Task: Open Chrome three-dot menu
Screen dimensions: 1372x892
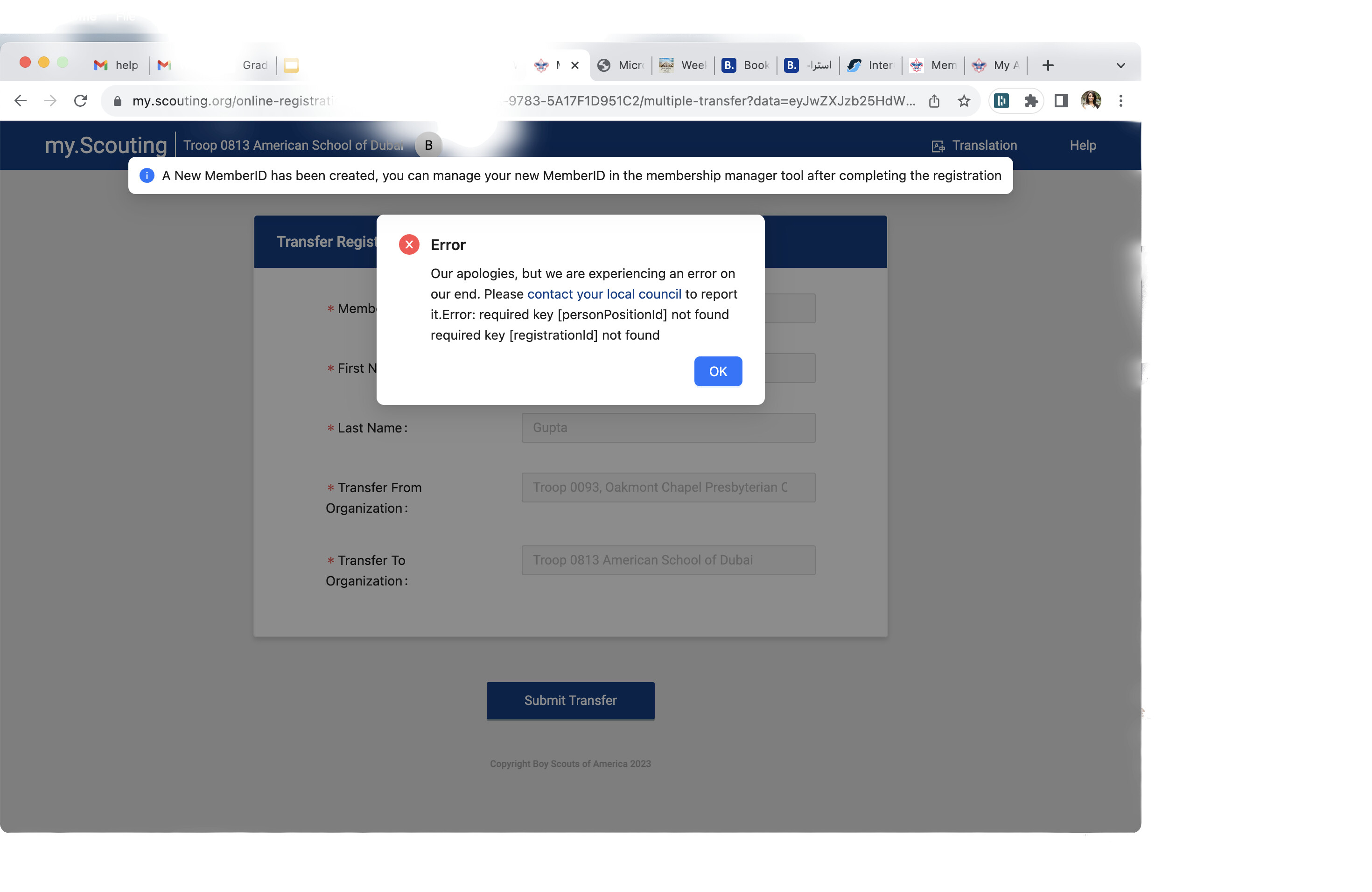Action: (x=1120, y=101)
